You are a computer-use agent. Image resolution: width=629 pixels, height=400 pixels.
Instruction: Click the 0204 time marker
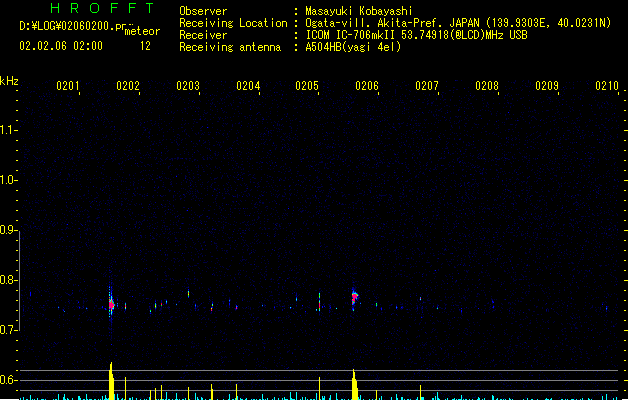[x=248, y=85]
